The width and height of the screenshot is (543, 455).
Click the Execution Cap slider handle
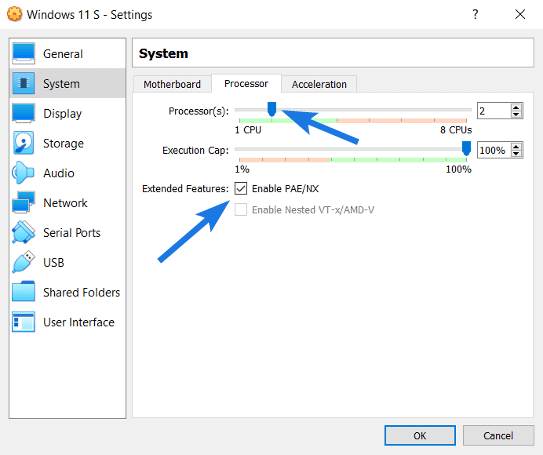[x=466, y=148]
